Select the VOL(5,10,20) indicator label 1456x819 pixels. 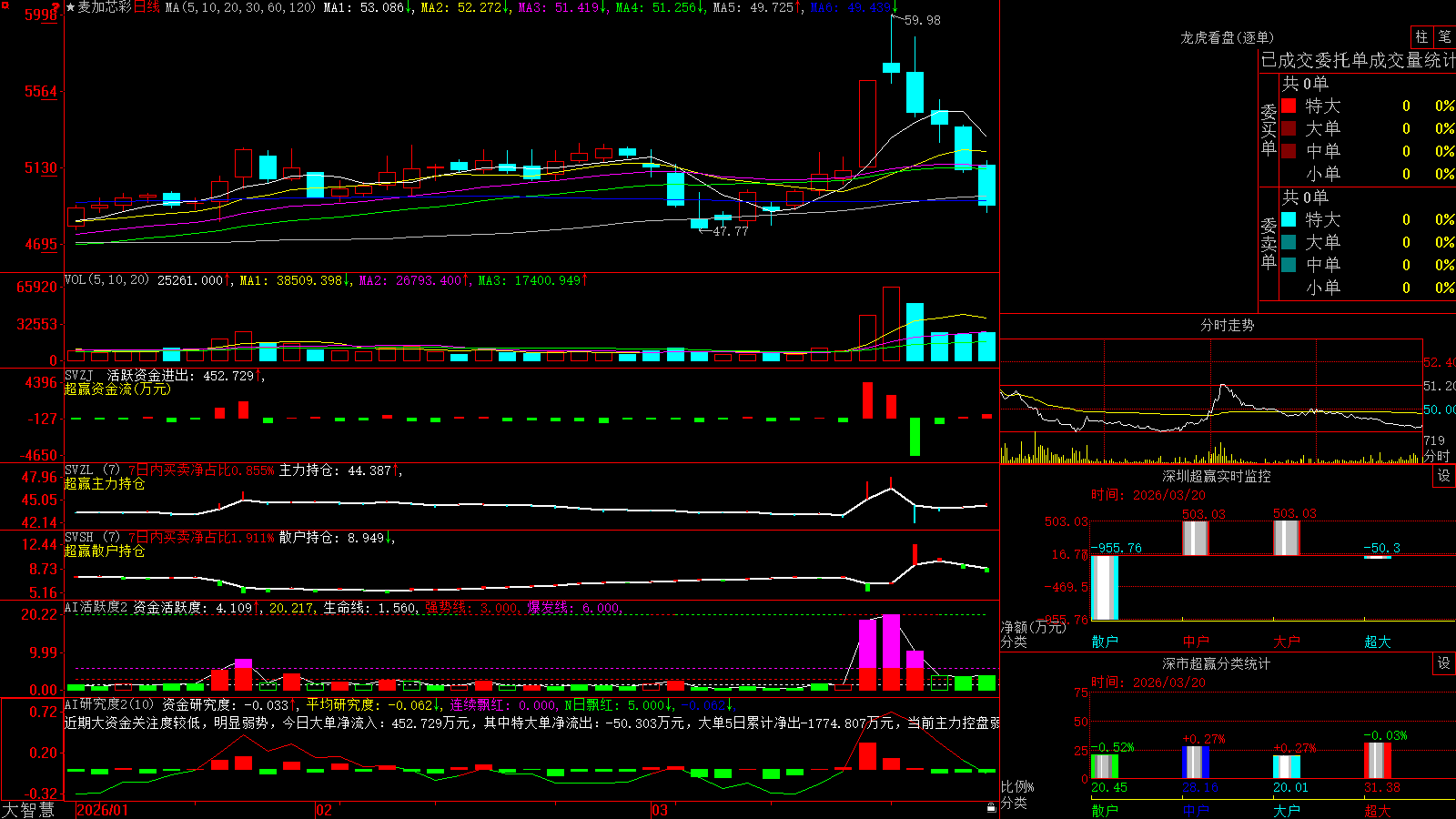(106, 279)
